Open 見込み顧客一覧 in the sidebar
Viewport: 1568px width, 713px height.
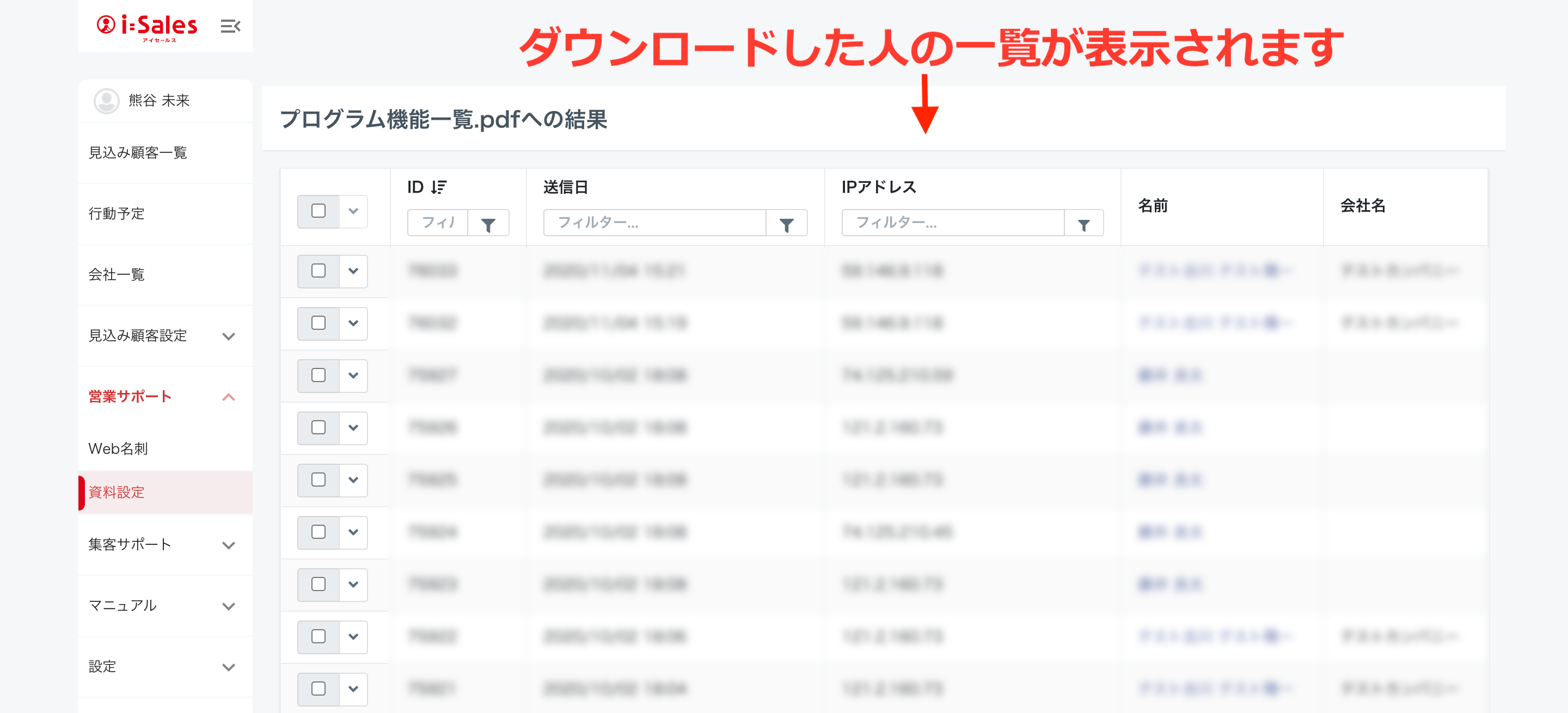[138, 153]
